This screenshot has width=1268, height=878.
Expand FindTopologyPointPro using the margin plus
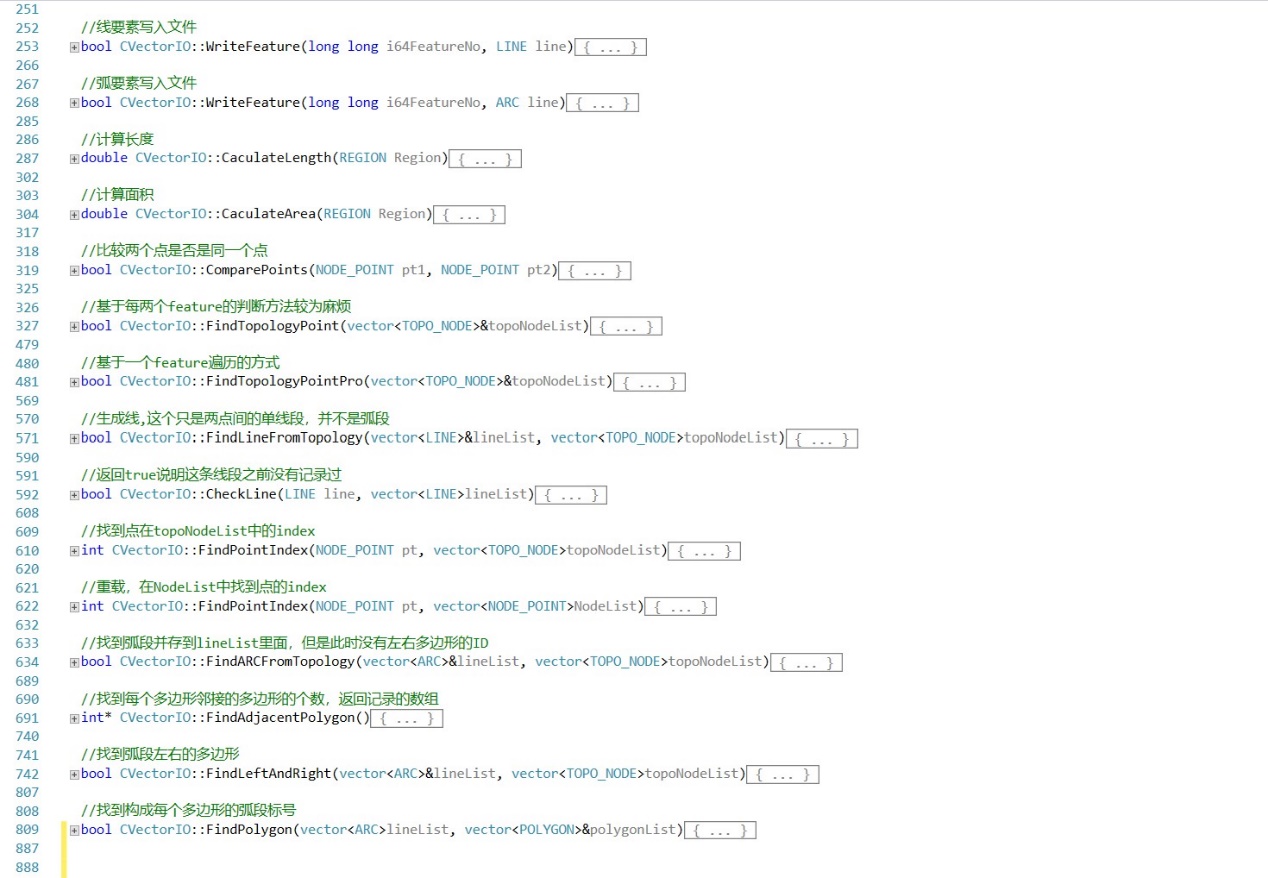(x=74, y=383)
